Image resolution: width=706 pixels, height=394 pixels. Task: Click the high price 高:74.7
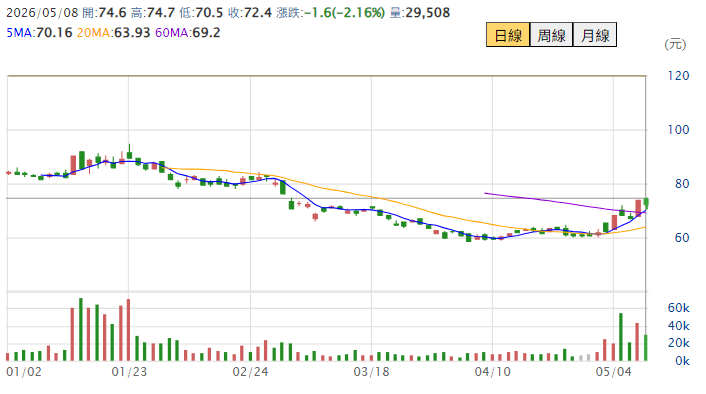153,13
